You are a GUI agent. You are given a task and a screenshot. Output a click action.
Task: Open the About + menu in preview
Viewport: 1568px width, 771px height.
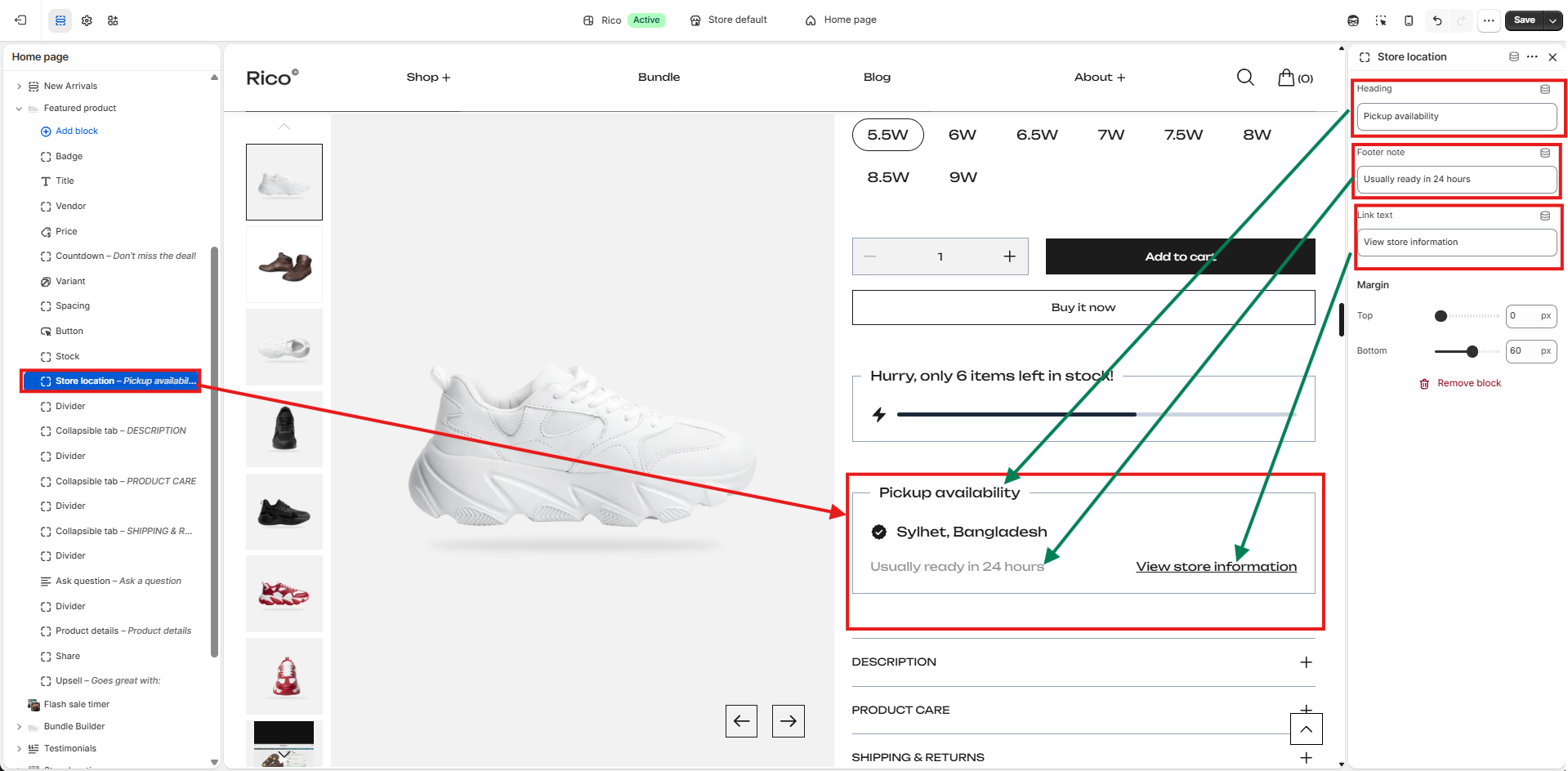[1100, 77]
